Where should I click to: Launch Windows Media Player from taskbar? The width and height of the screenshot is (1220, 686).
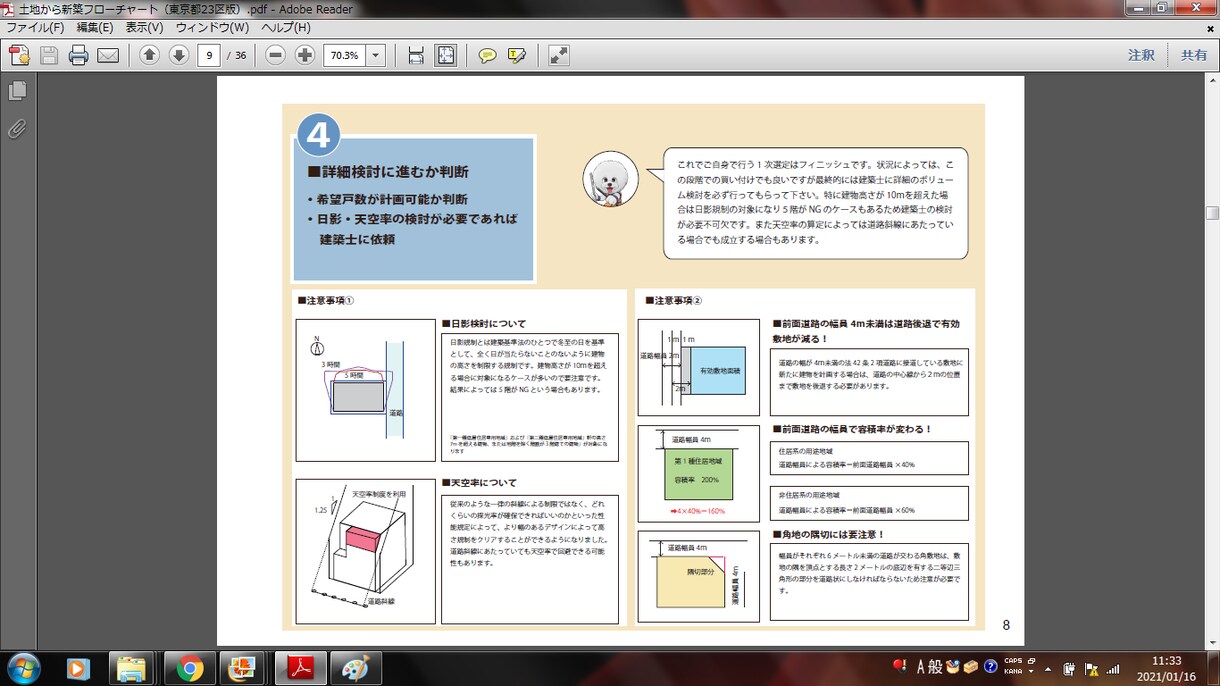coord(78,668)
